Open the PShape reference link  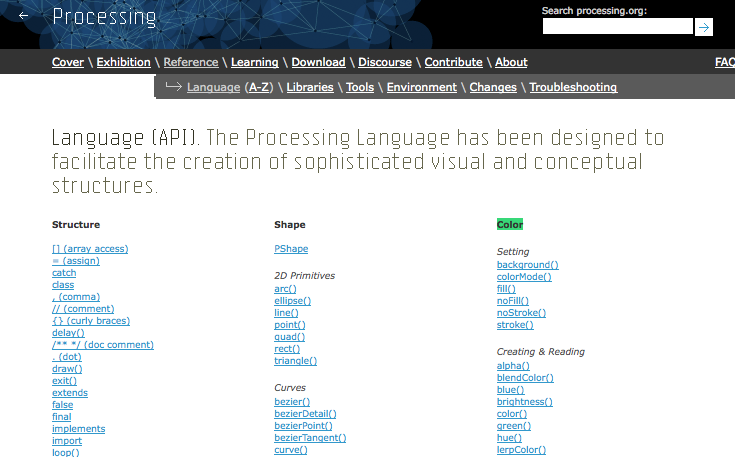pos(291,249)
